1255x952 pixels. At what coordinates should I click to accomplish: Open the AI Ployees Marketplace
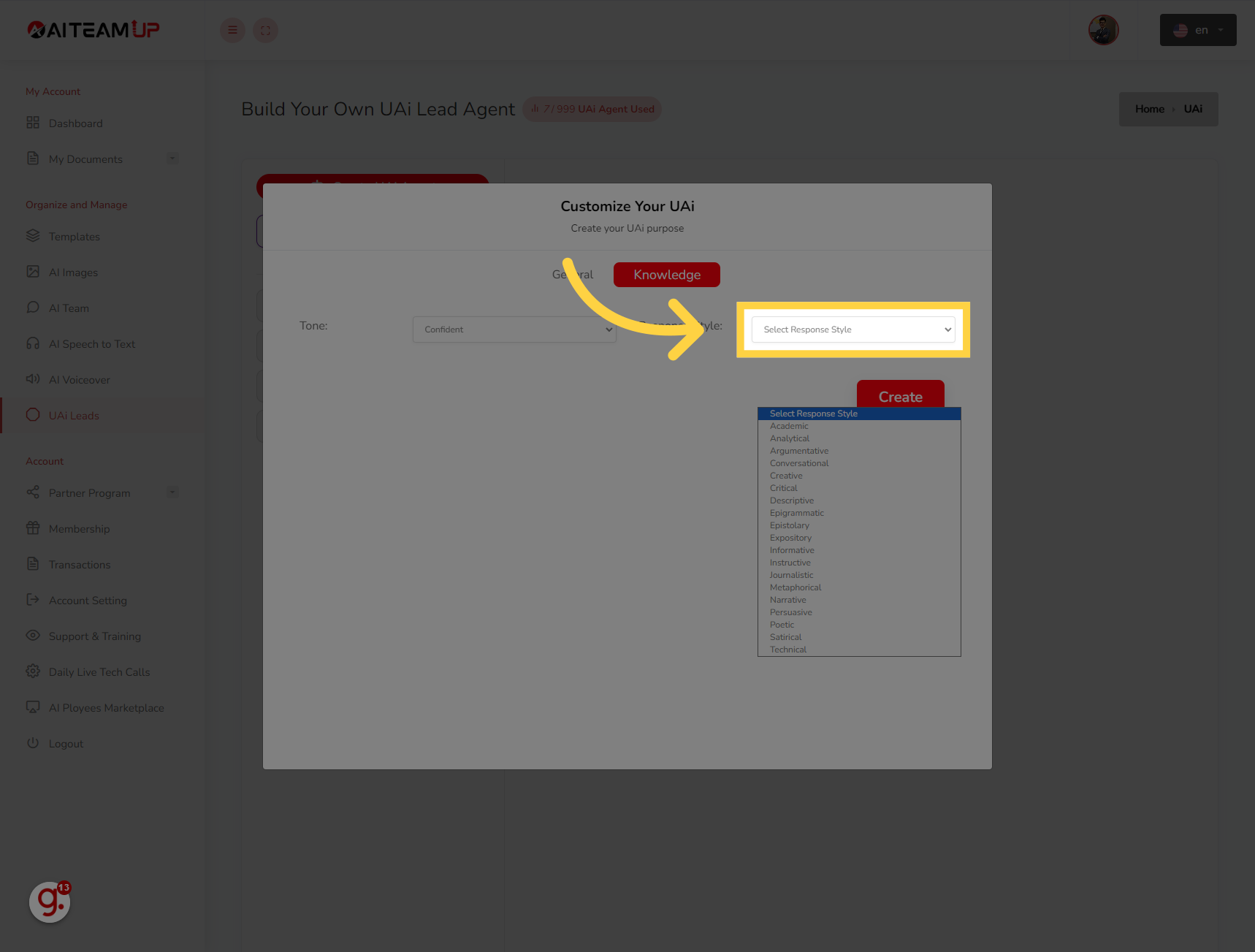[x=106, y=707]
